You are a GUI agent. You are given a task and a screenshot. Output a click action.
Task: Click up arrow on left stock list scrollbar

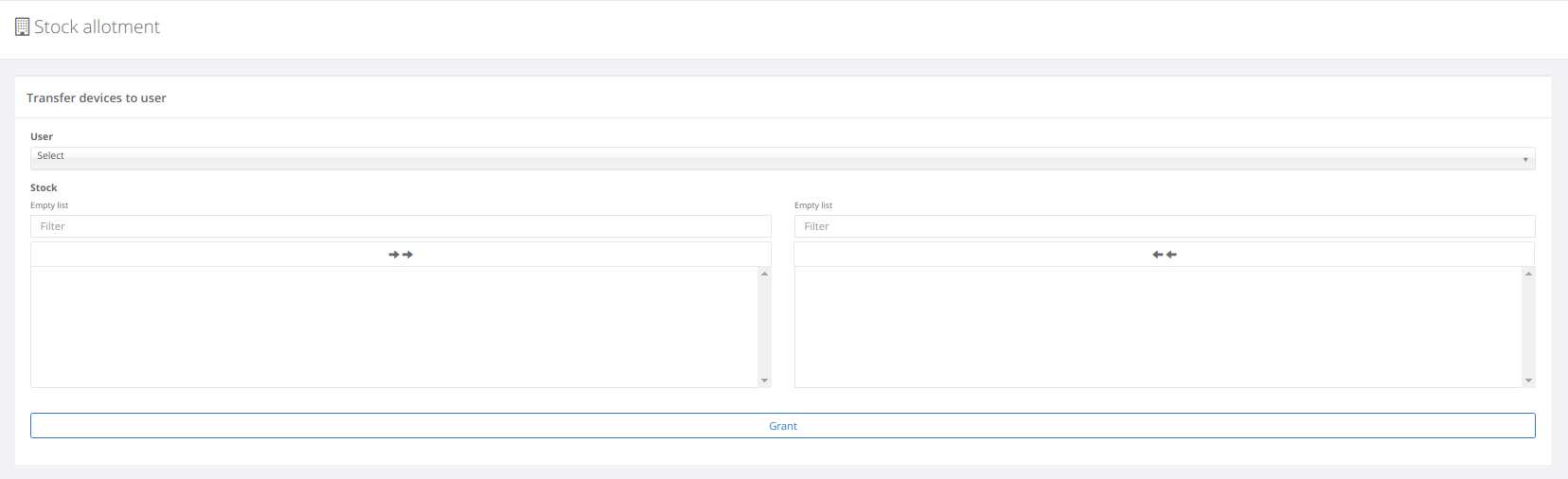764,274
